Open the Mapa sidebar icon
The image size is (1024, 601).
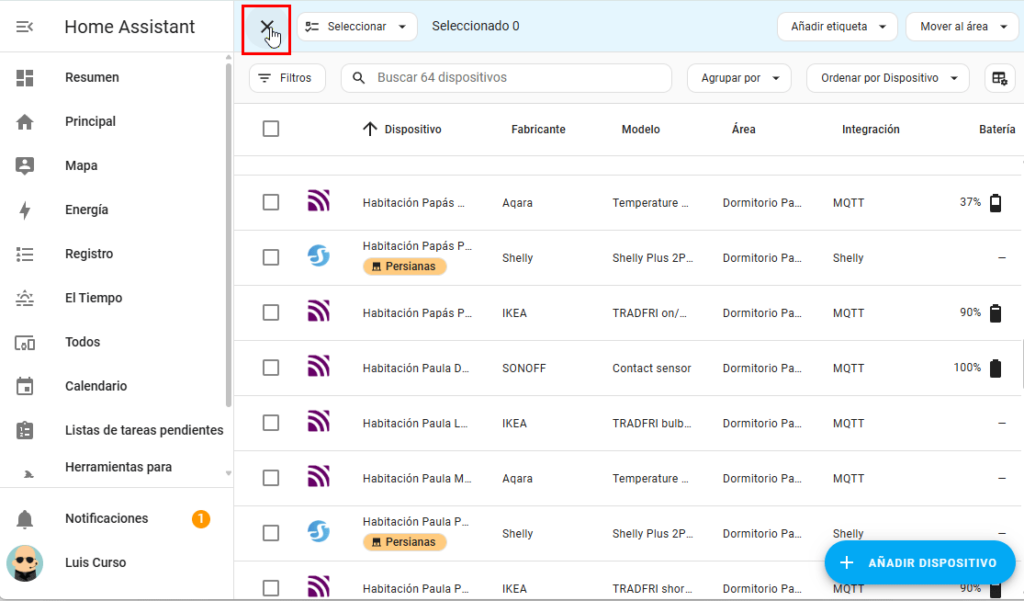[25, 166]
